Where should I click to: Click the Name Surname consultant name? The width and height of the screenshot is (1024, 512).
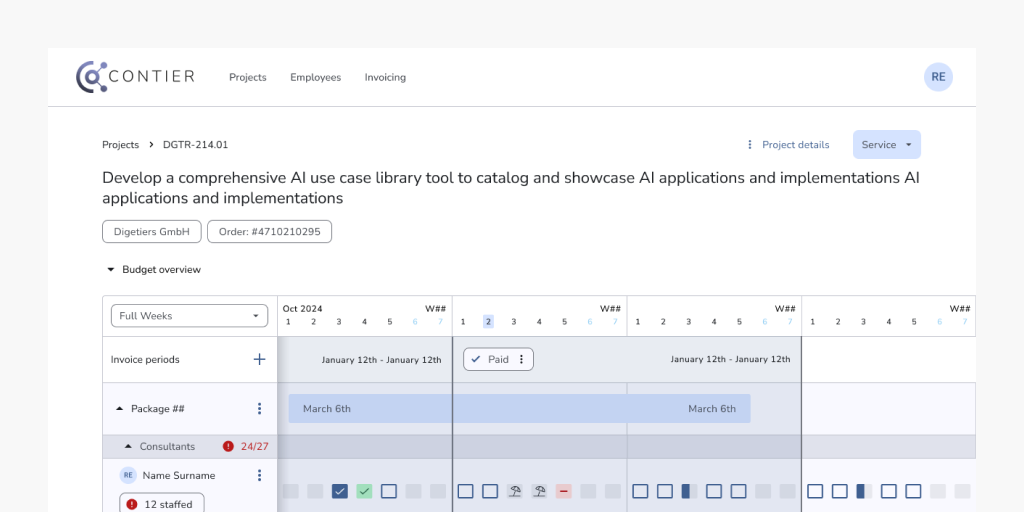coord(179,475)
